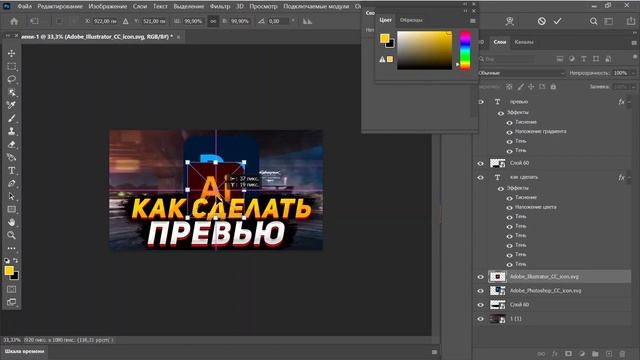This screenshot has width=640, height=360.
Task: Click the share icon top right
Action: coord(631,21)
